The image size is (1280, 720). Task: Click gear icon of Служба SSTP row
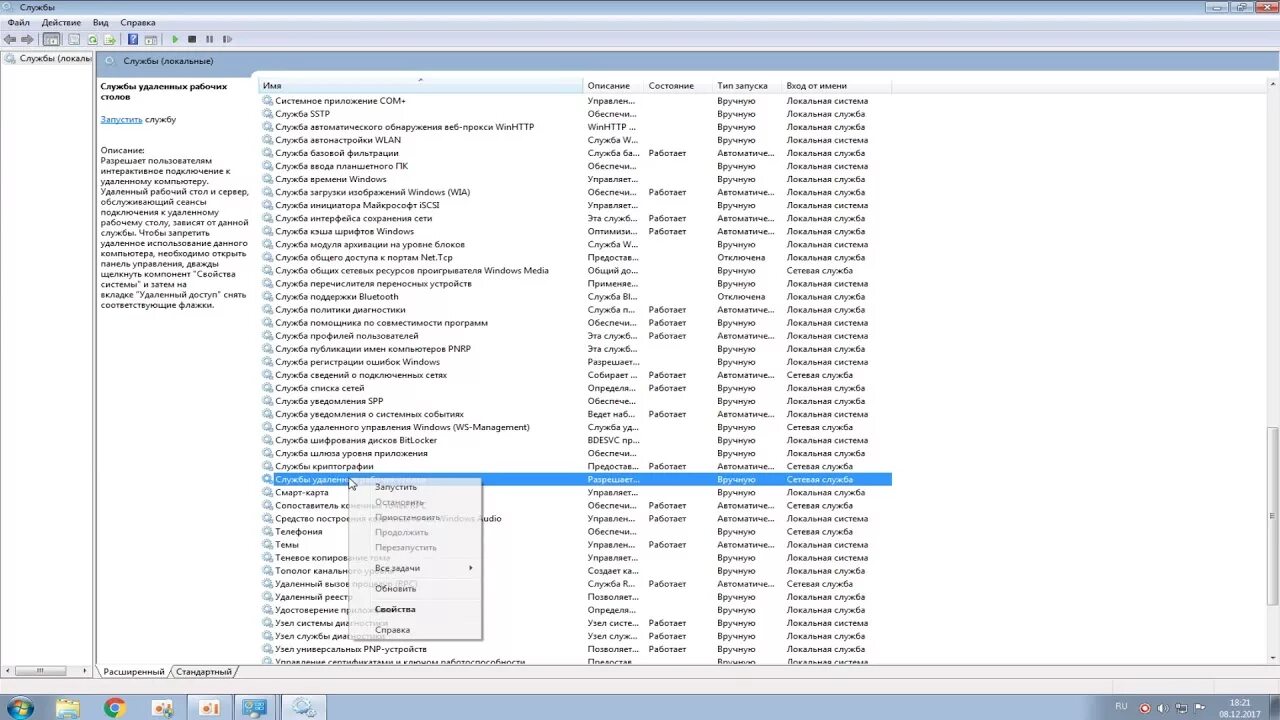pos(267,114)
